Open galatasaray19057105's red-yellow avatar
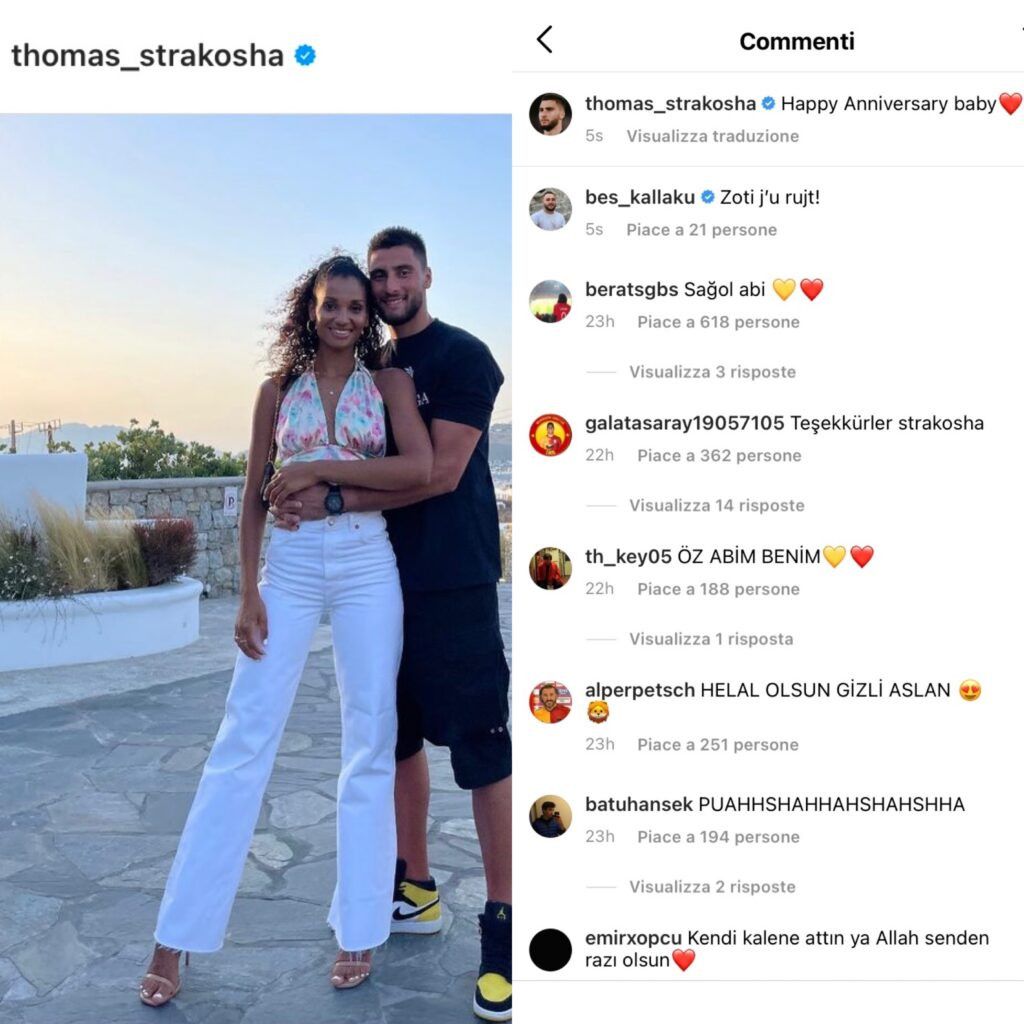Image resolution: width=1024 pixels, height=1024 pixels. (550, 435)
